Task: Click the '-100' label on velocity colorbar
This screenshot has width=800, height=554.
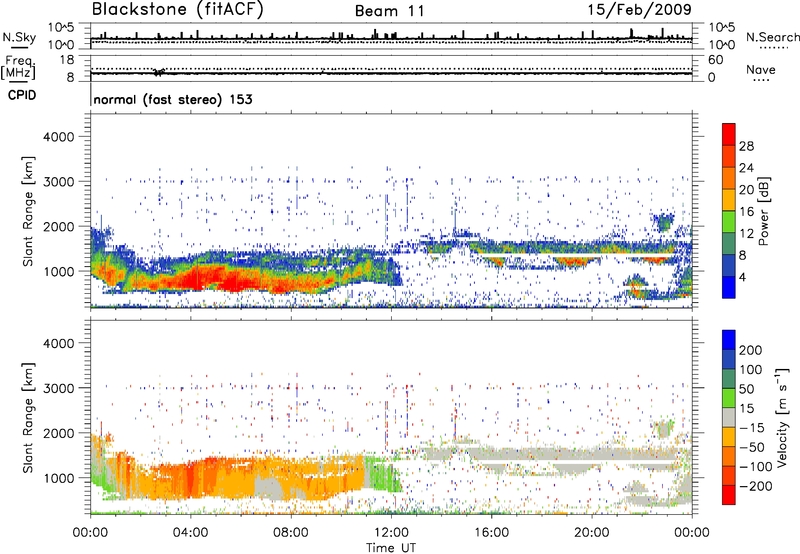Action: point(756,467)
